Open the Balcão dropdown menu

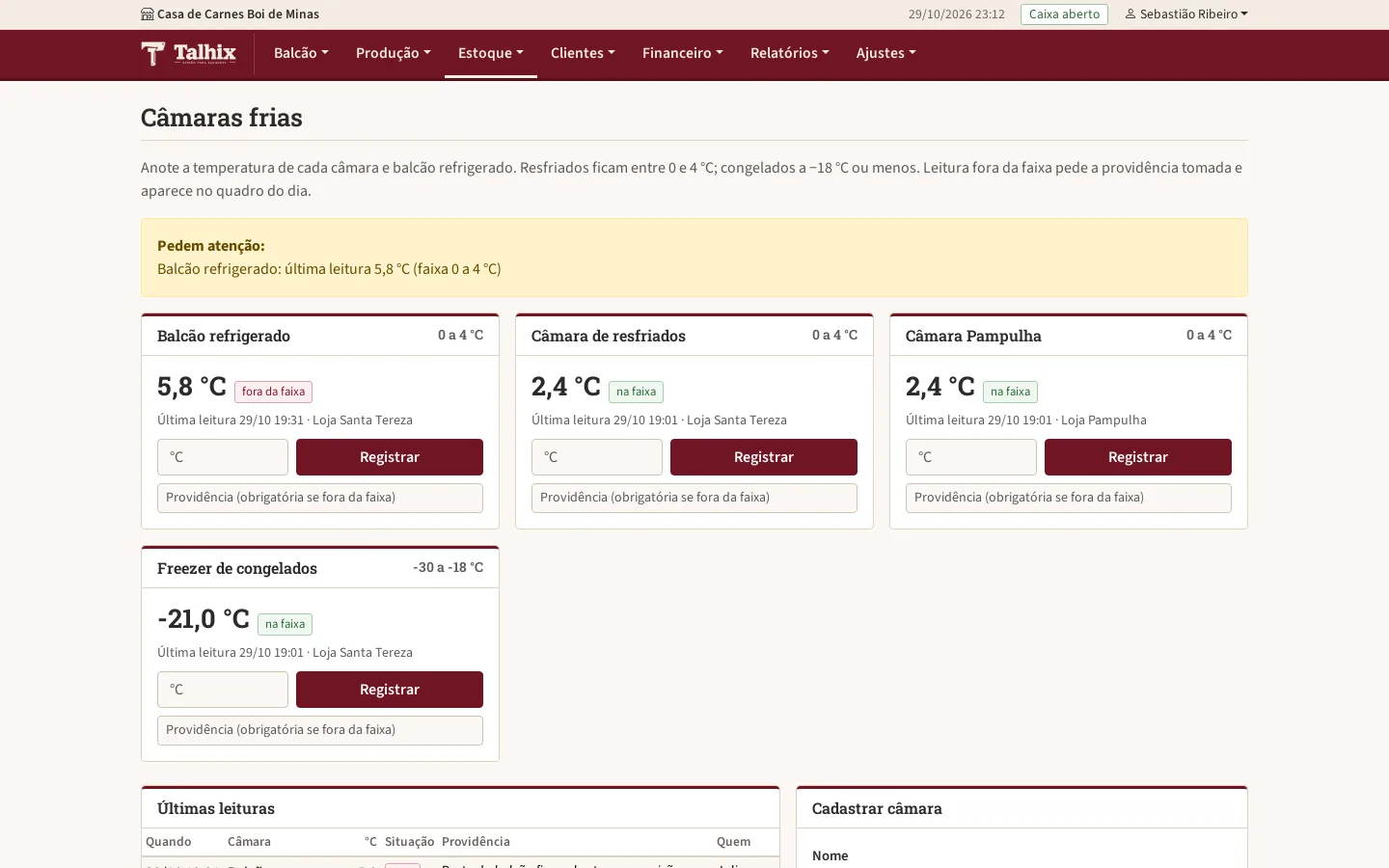[301, 53]
